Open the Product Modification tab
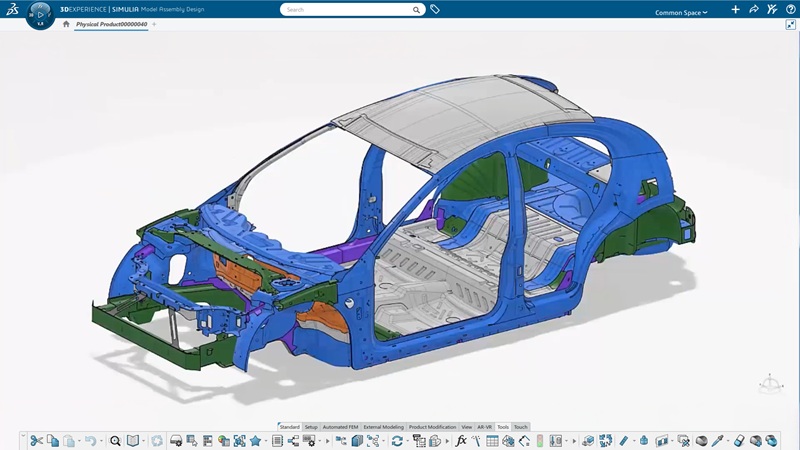800x450 pixels. tap(432, 427)
